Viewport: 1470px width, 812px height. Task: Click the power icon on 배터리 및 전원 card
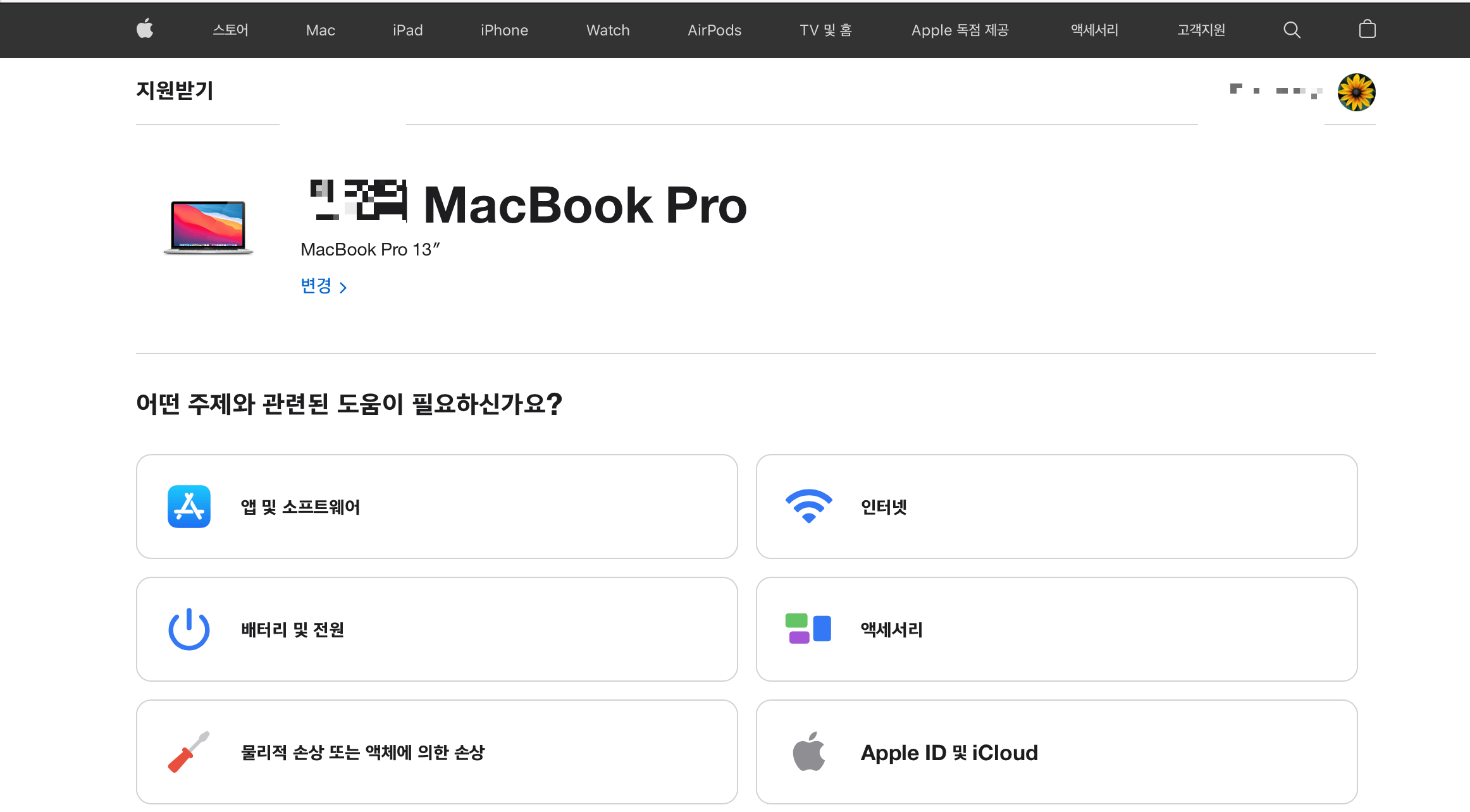(x=188, y=629)
